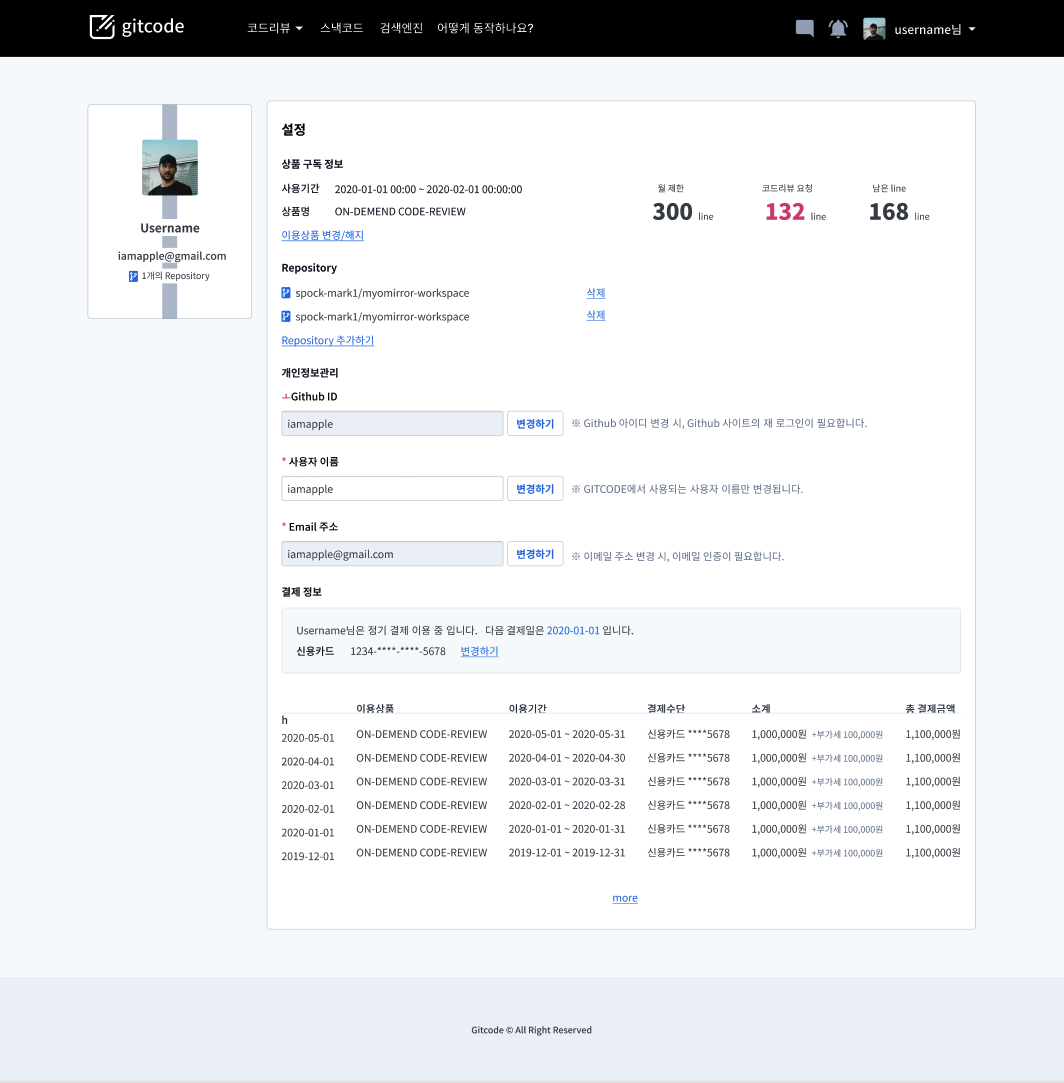Focus the Github ID input field

pyautogui.click(x=392, y=423)
